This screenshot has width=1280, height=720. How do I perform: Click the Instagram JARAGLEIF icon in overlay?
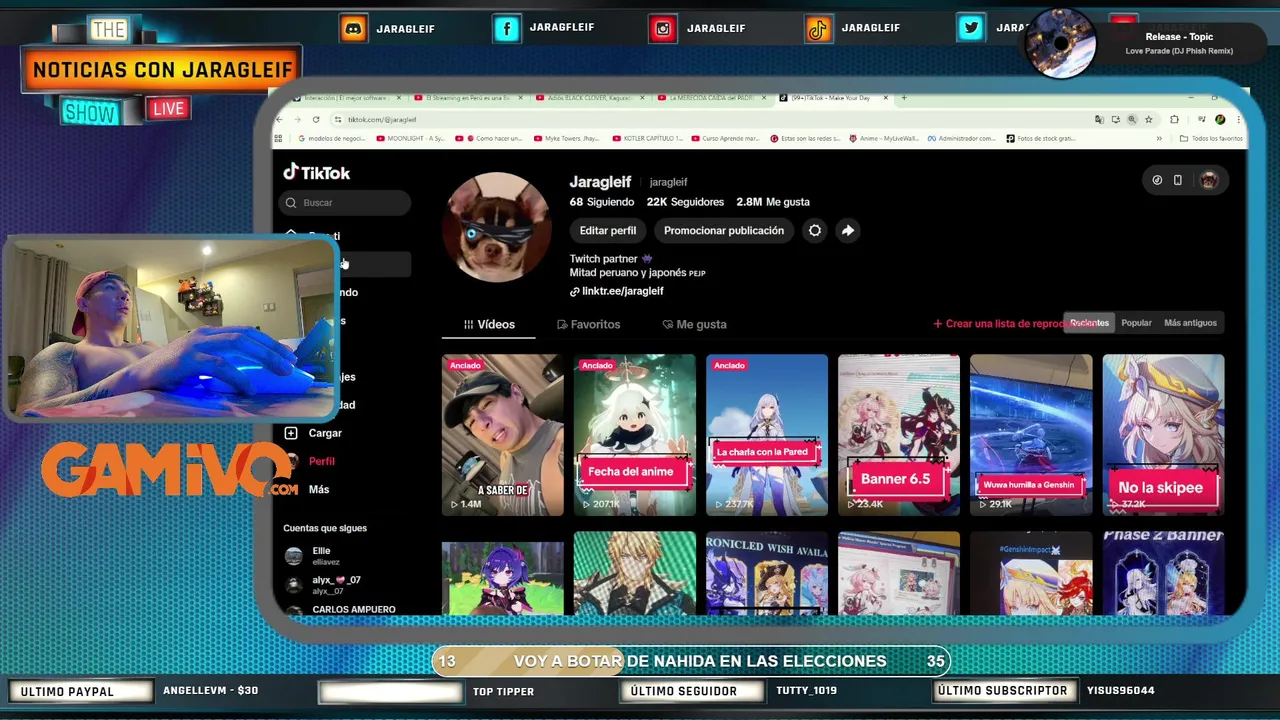(662, 28)
